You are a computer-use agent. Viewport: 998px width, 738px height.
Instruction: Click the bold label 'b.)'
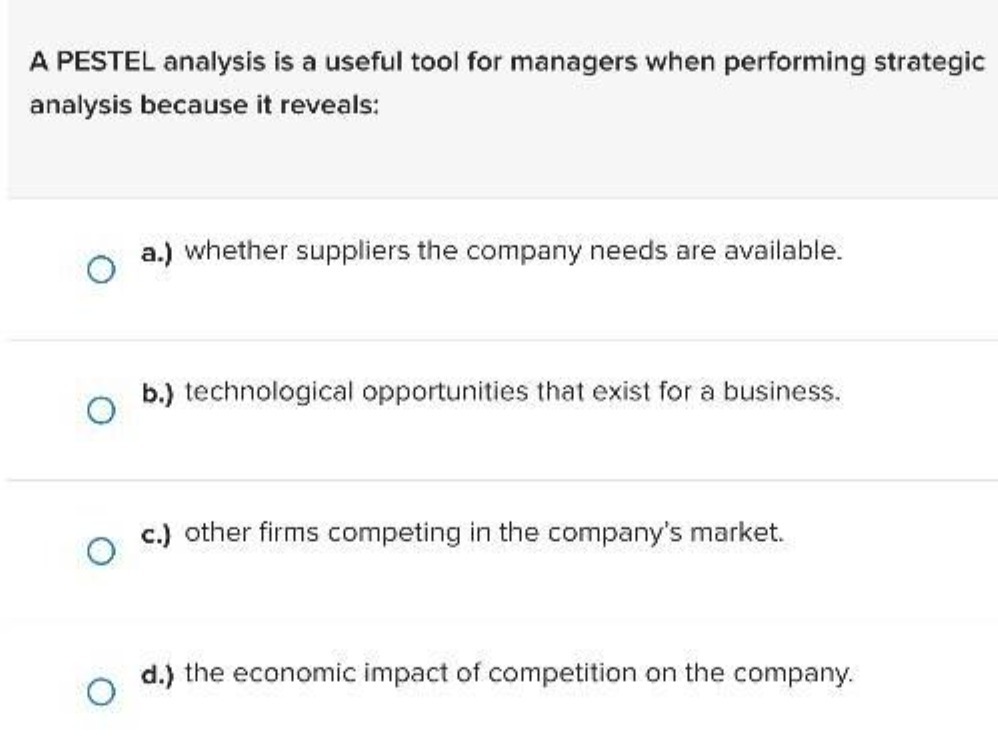(x=155, y=390)
